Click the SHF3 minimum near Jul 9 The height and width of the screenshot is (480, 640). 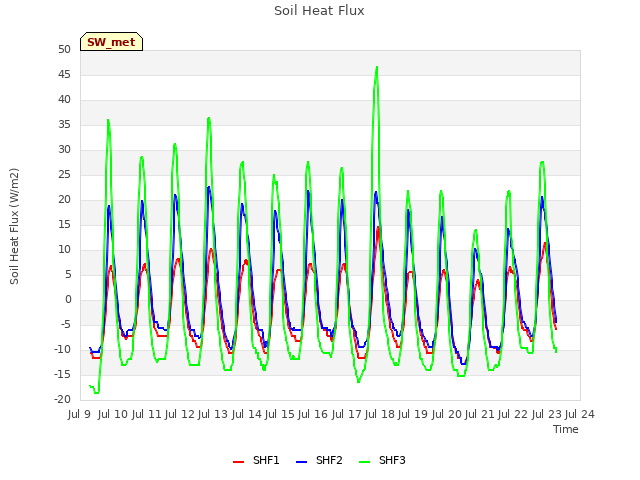(97, 393)
